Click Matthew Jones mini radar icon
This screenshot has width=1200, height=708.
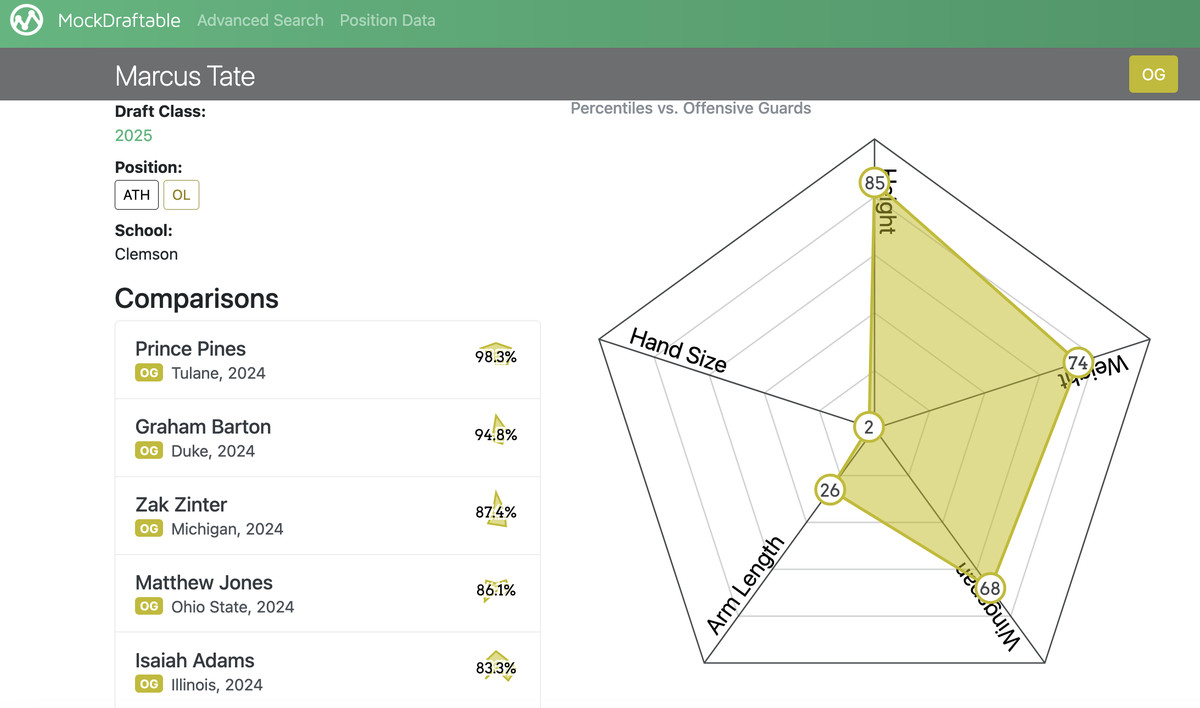(x=496, y=589)
